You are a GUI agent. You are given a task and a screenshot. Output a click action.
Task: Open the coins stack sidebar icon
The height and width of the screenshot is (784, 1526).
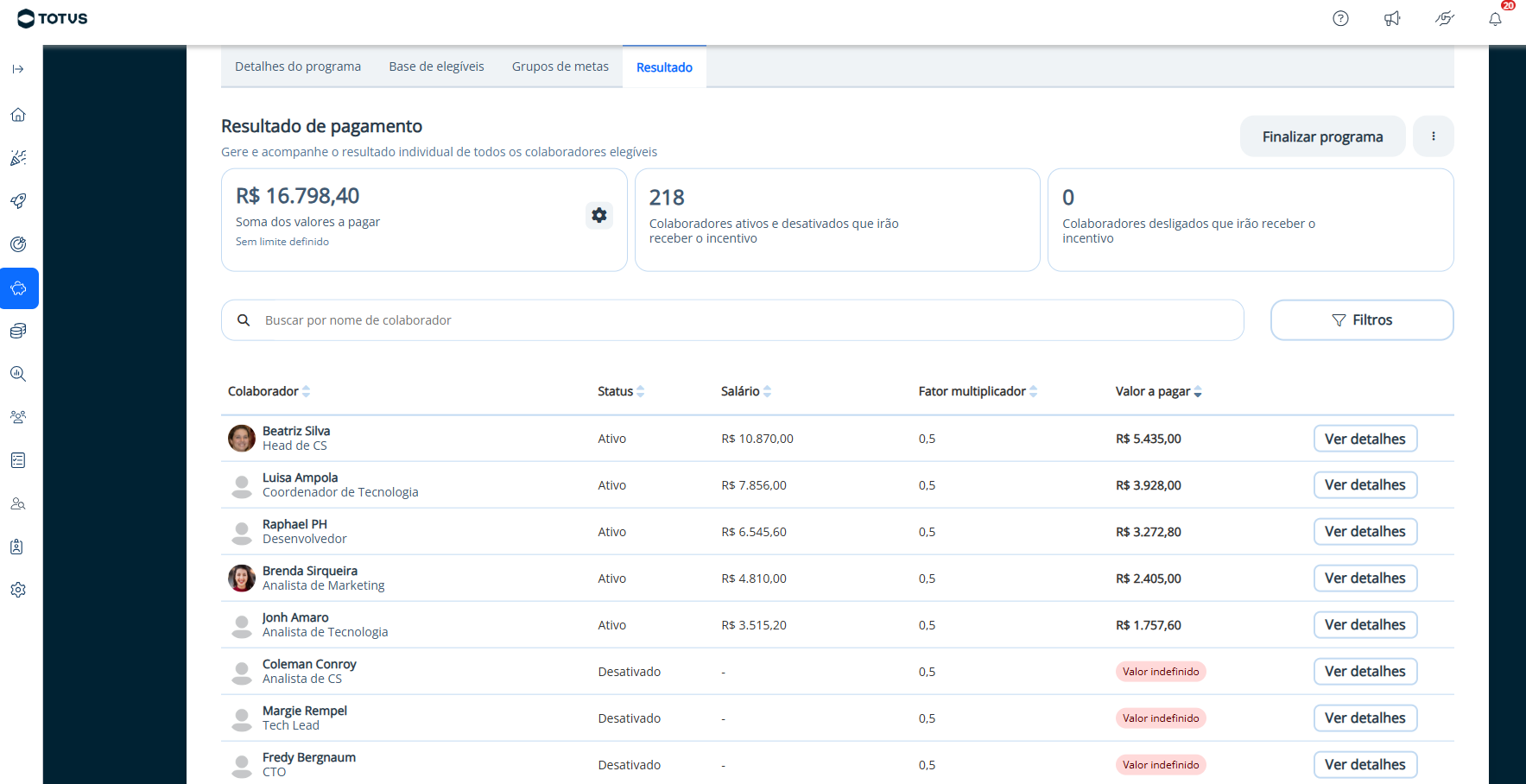18,331
